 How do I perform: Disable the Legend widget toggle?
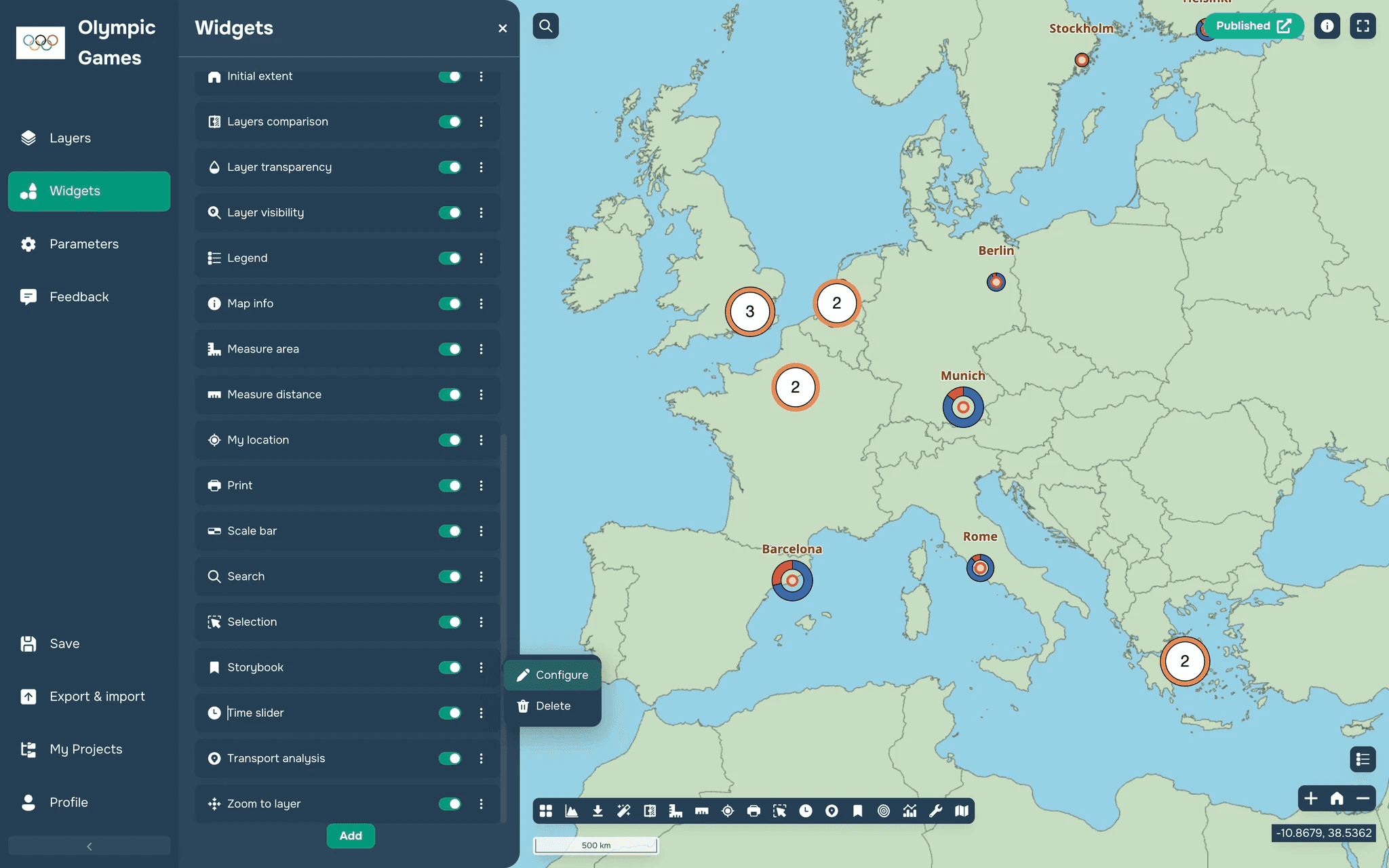pos(450,258)
